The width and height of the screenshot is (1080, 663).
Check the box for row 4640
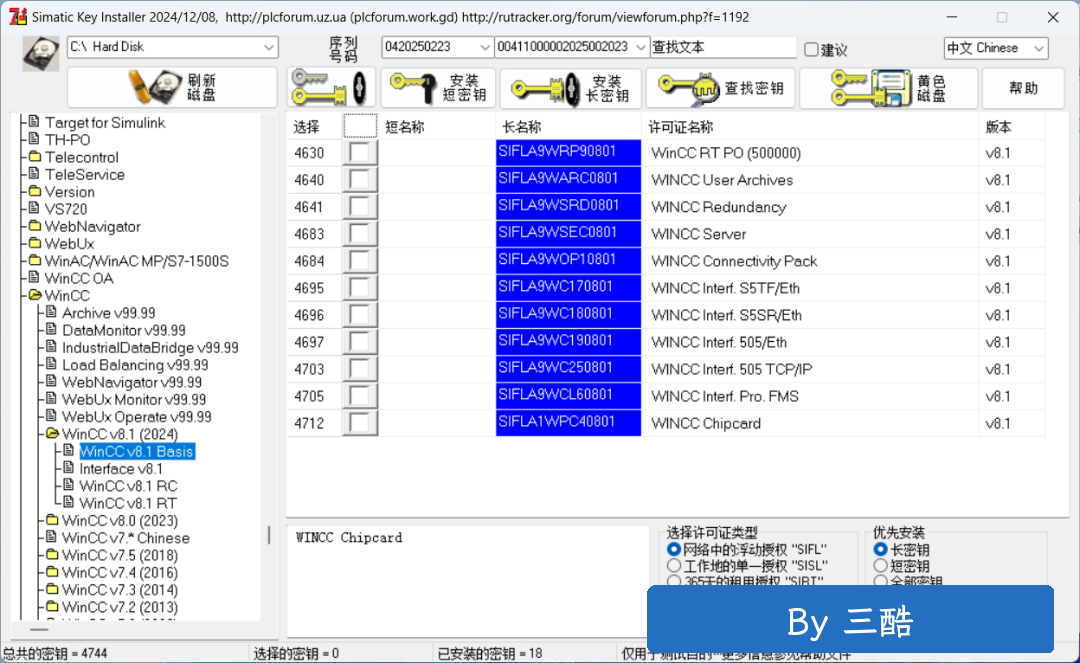(x=360, y=180)
